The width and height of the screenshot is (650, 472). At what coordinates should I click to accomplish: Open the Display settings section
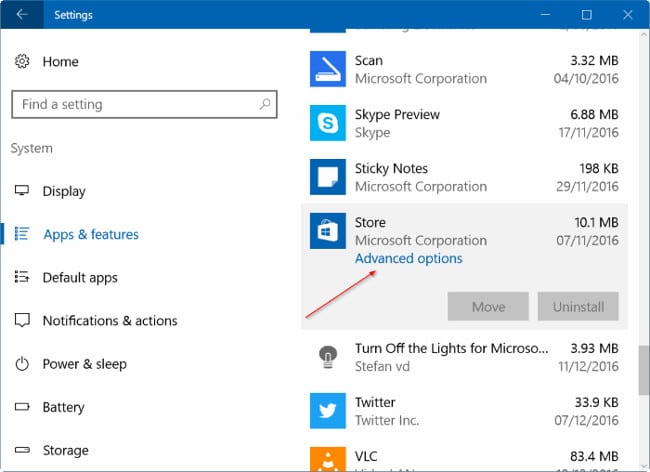click(64, 191)
